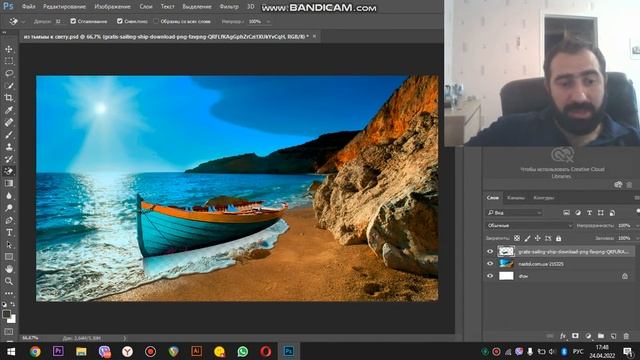
Task: Filter layers by smart object type
Action: pos(612,213)
